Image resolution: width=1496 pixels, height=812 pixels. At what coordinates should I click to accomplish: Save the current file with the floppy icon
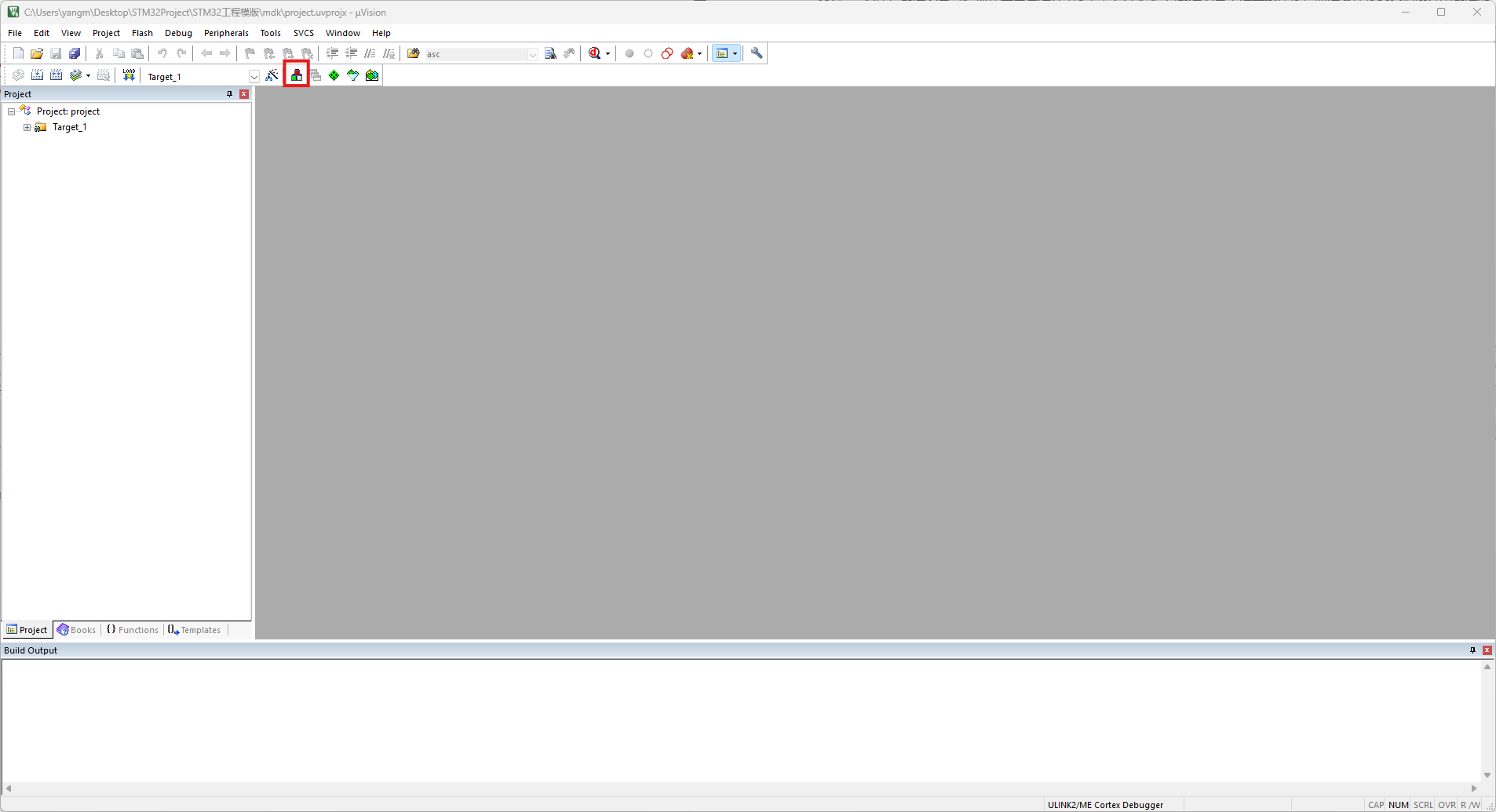pyautogui.click(x=56, y=53)
